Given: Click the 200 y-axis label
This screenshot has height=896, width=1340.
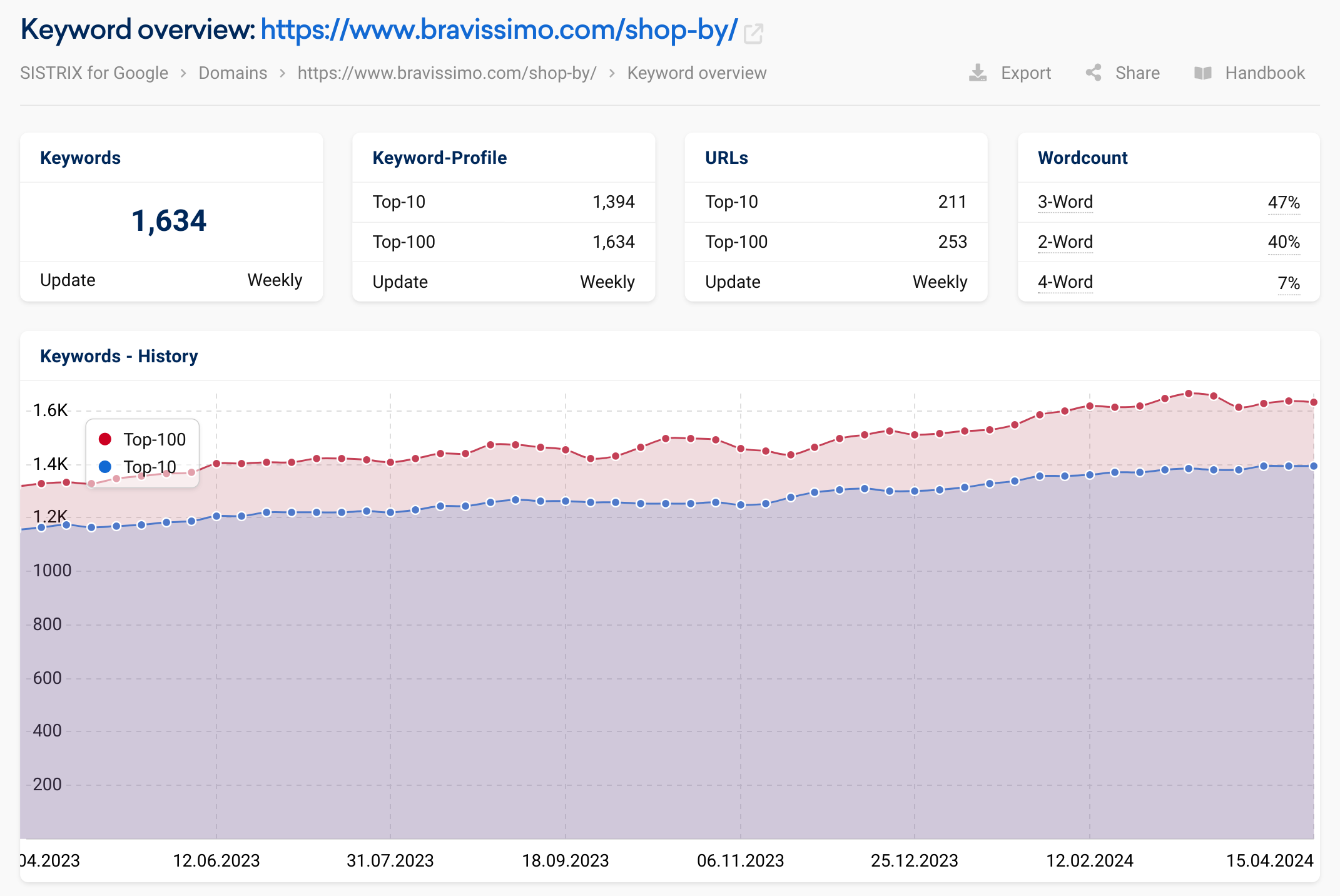Looking at the screenshot, I should pyautogui.click(x=47, y=785).
